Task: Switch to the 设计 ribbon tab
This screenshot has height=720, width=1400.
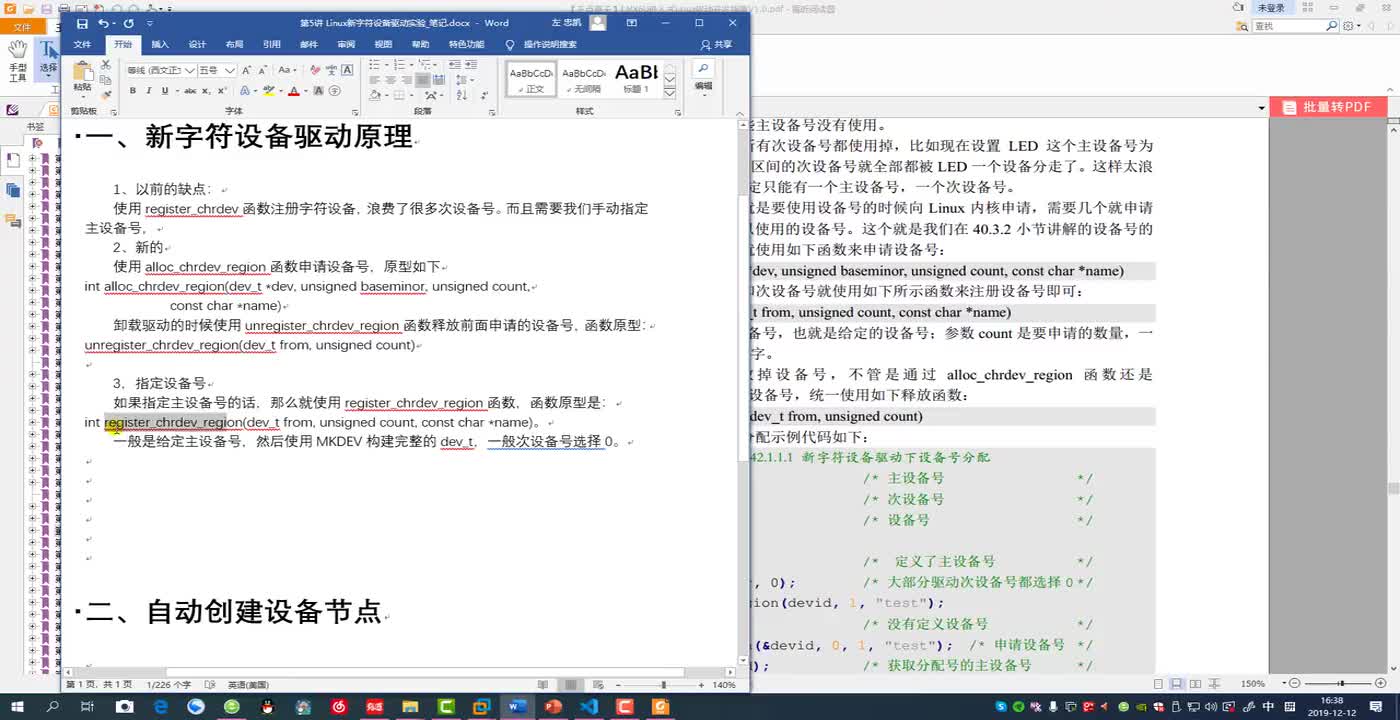Action: [x=197, y=44]
